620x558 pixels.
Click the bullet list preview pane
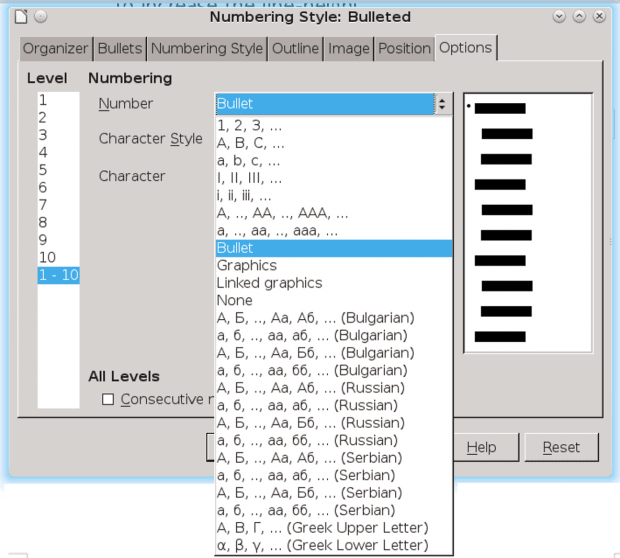pyautogui.click(x=528, y=223)
